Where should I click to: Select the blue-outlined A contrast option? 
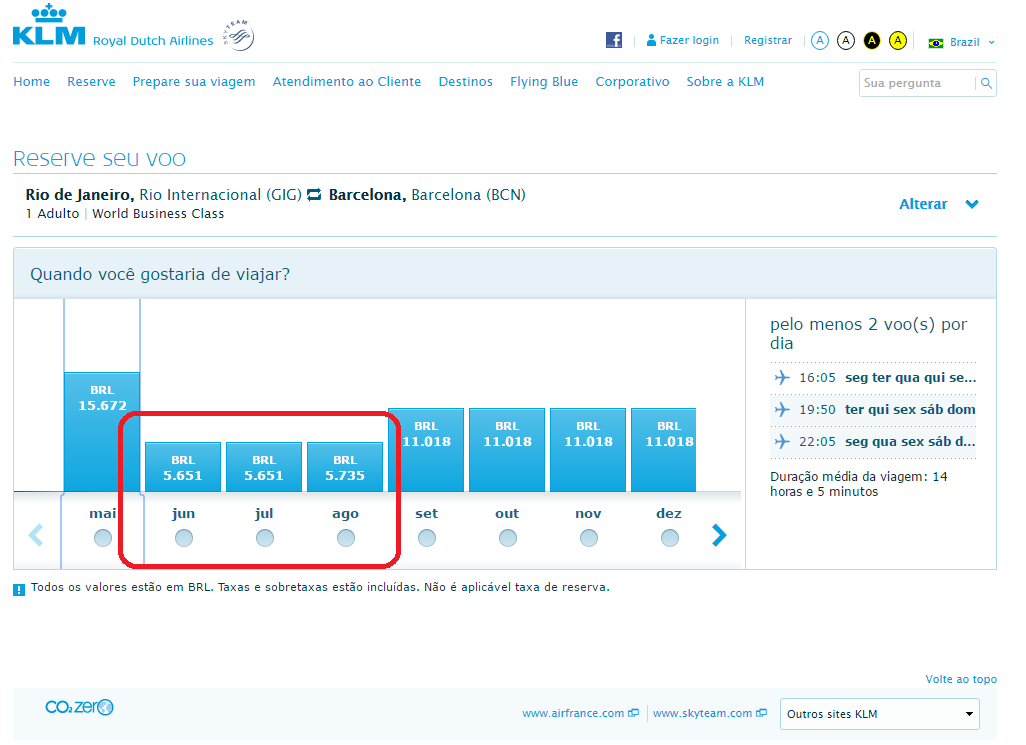(820, 41)
